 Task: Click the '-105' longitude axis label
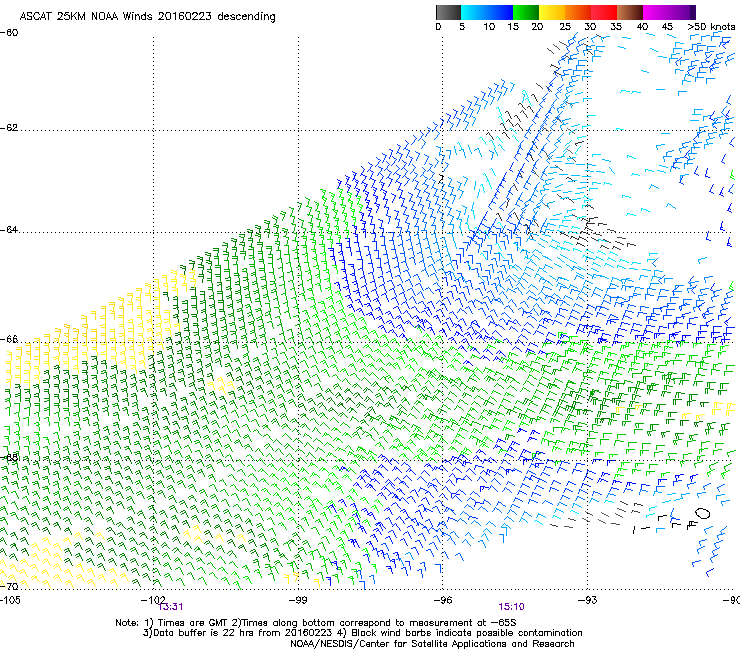pos(10,600)
